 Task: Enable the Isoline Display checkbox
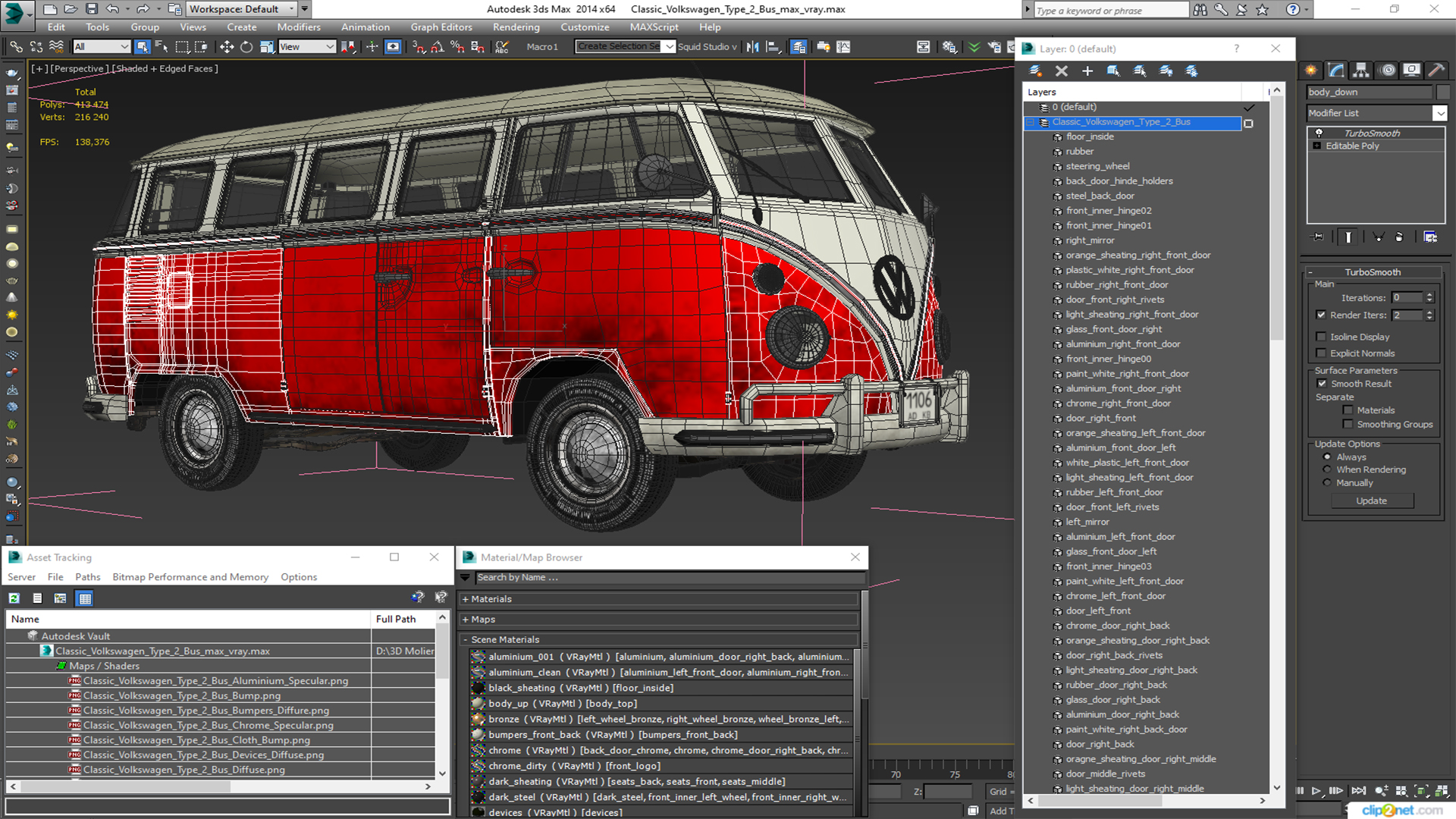[x=1321, y=337]
